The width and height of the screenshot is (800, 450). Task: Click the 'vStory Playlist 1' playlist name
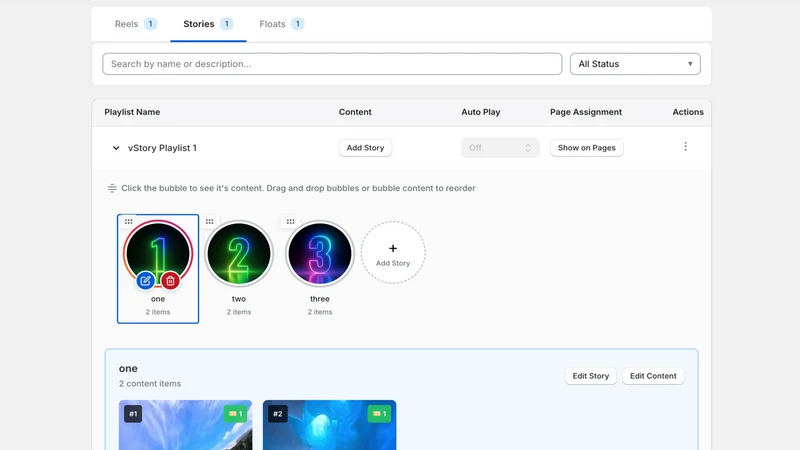point(162,148)
